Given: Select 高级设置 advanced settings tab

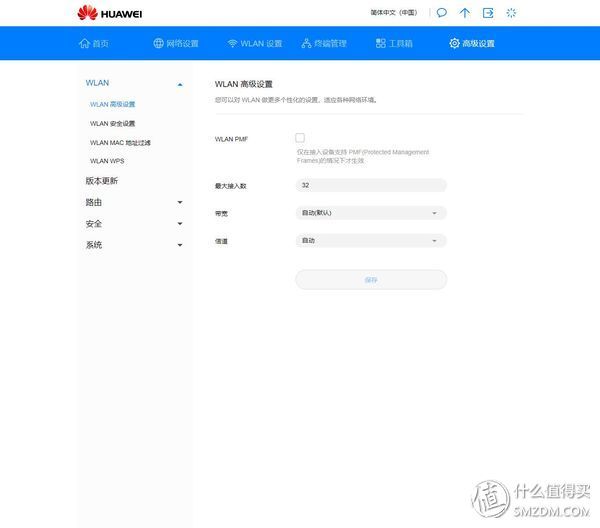Looking at the screenshot, I should pyautogui.click(x=472, y=43).
